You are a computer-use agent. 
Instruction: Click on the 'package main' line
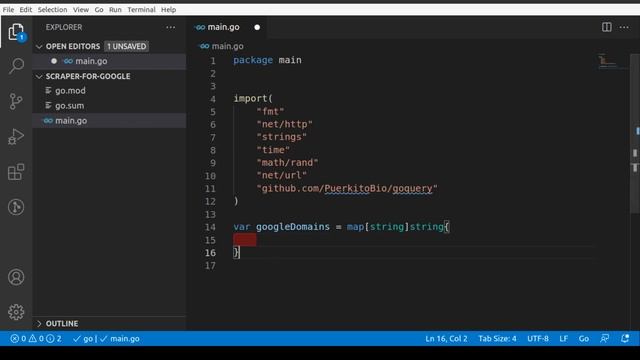point(267,60)
